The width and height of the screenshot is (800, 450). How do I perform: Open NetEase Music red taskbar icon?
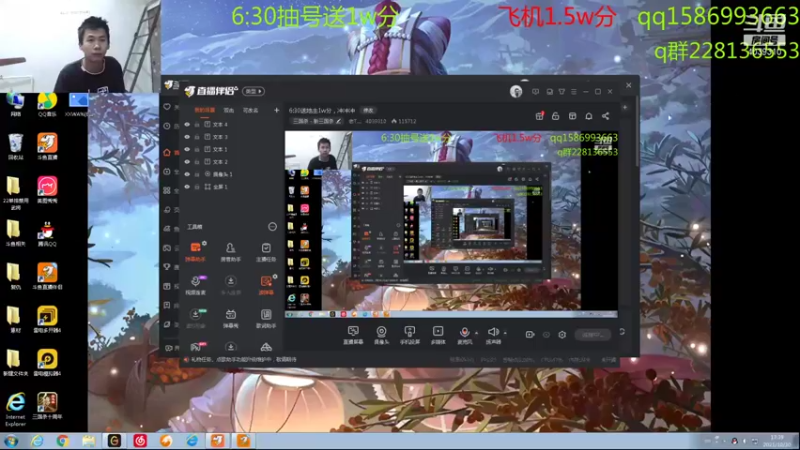(140, 441)
